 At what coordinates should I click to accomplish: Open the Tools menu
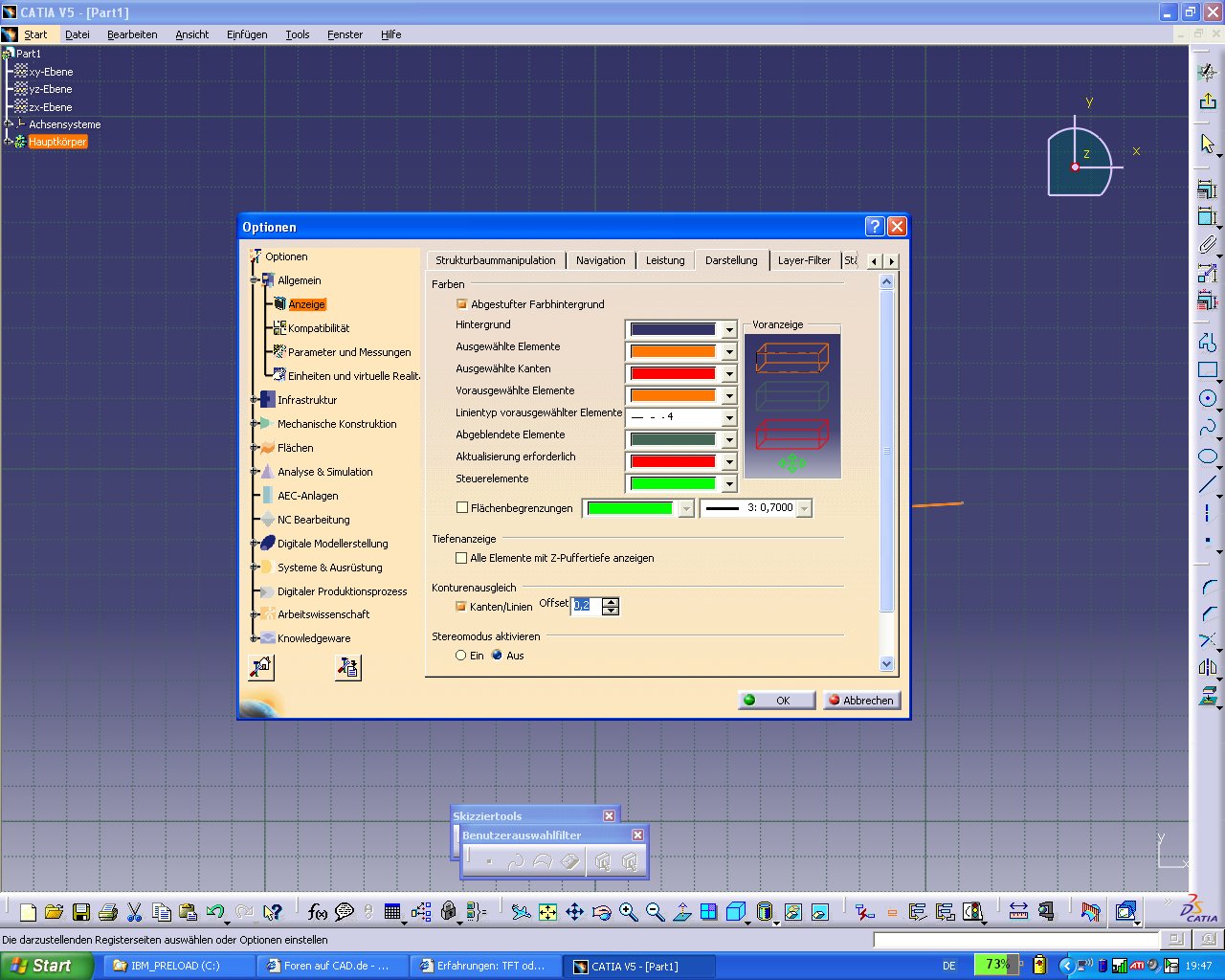(x=298, y=34)
